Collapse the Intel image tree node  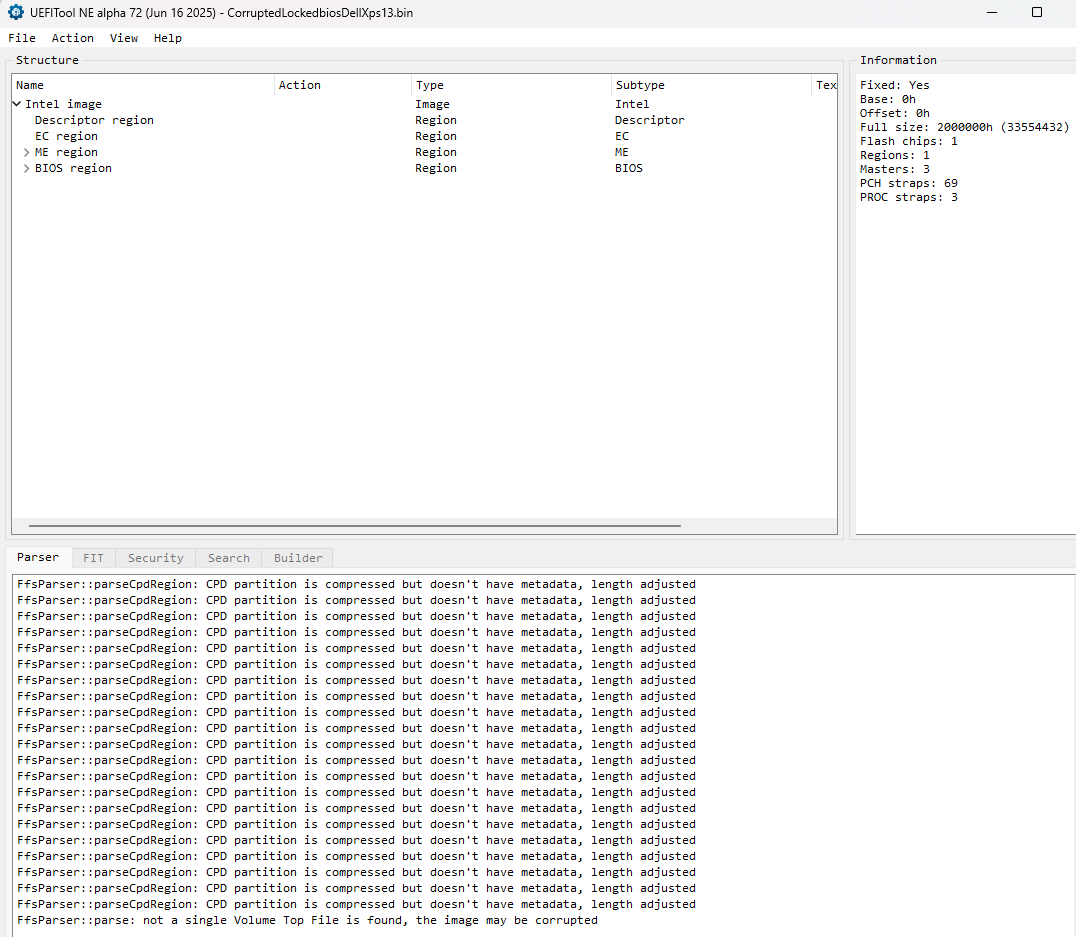(x=16, y=104)
